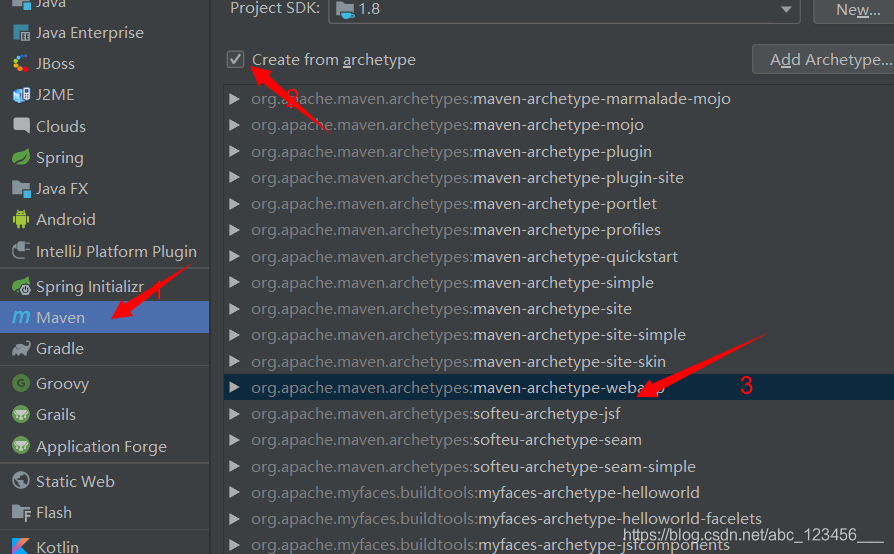Click the Maven 'm' icon
The image size is (894, 554).
coord(21,317)
